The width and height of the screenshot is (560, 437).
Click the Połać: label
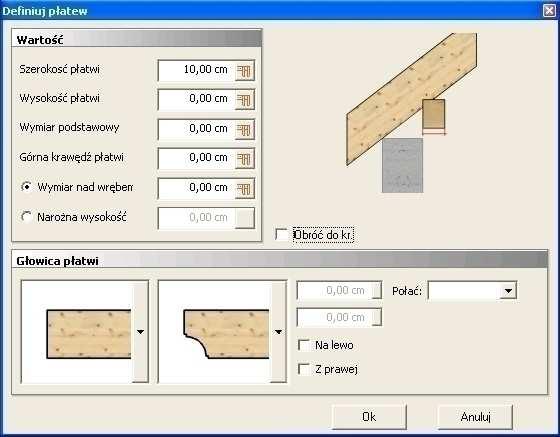click(x=407, y=291)
